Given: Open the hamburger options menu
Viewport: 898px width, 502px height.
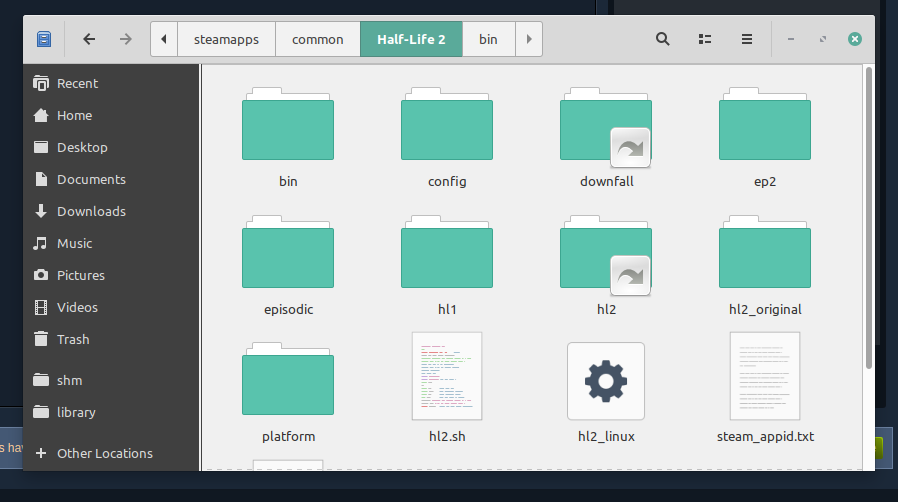Looking at the screenshot, I should point(747,39).
